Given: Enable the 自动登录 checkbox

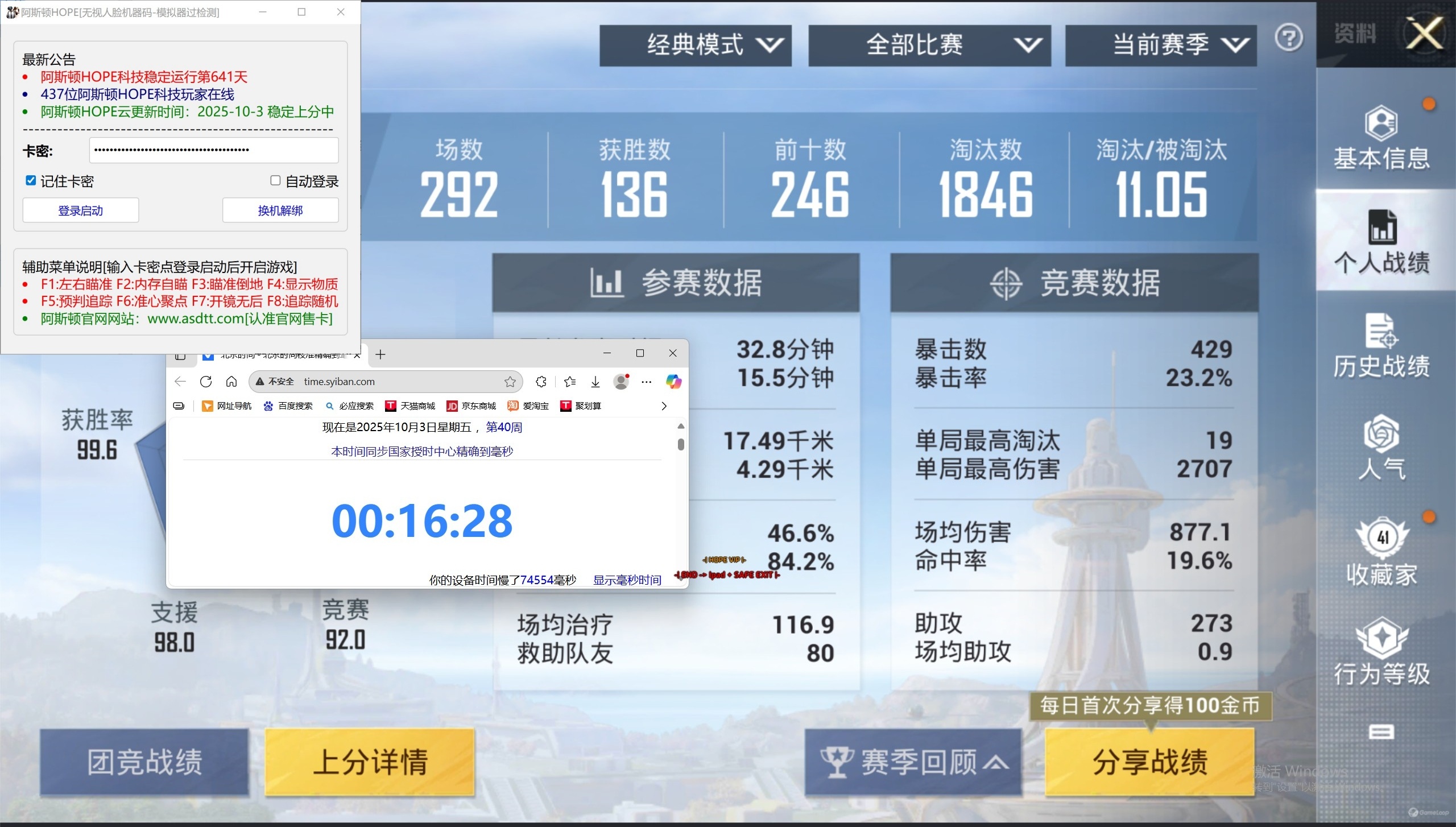Looking at the screenshot, I should [275, 181].
